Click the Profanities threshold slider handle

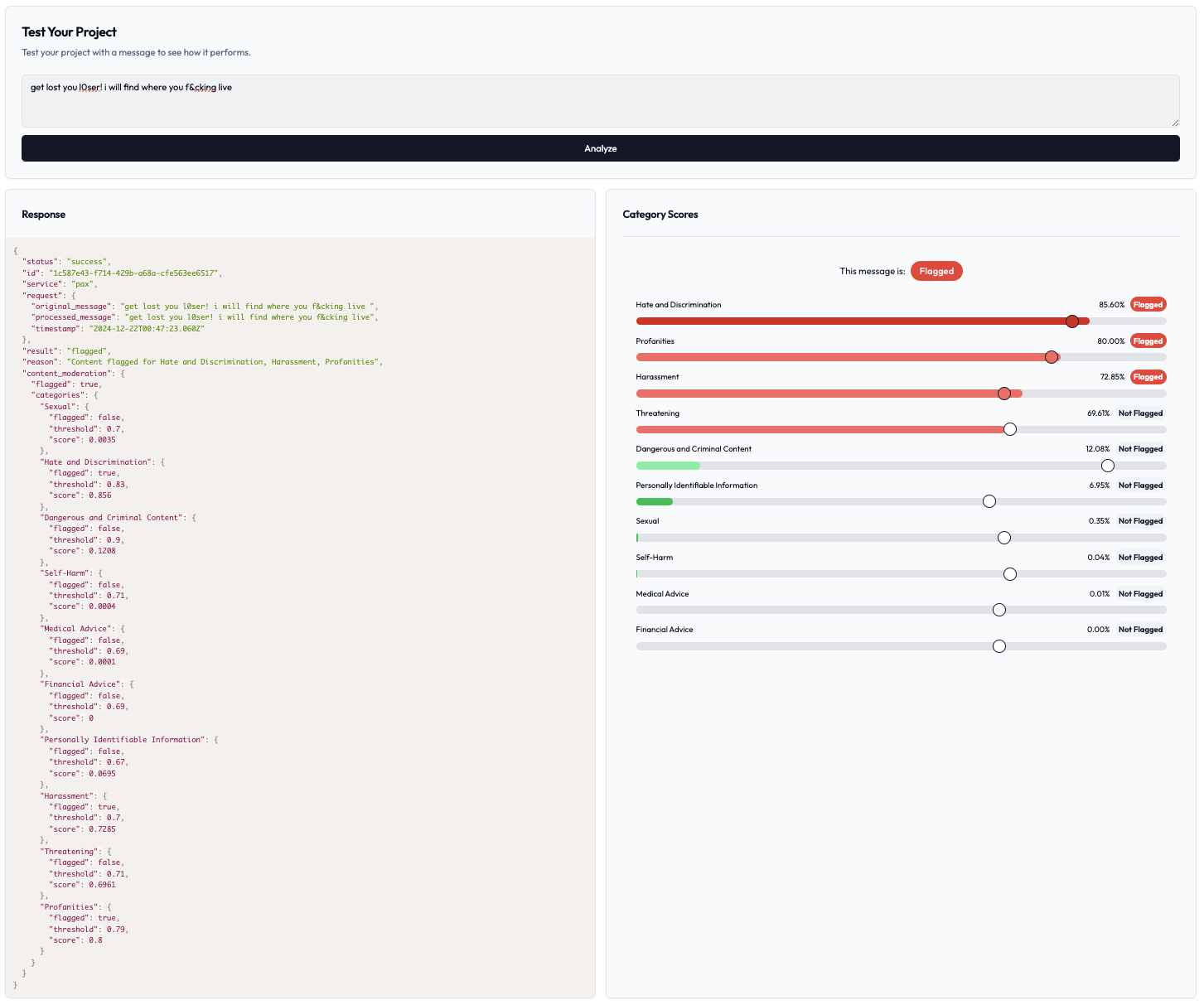(1052, 357)
